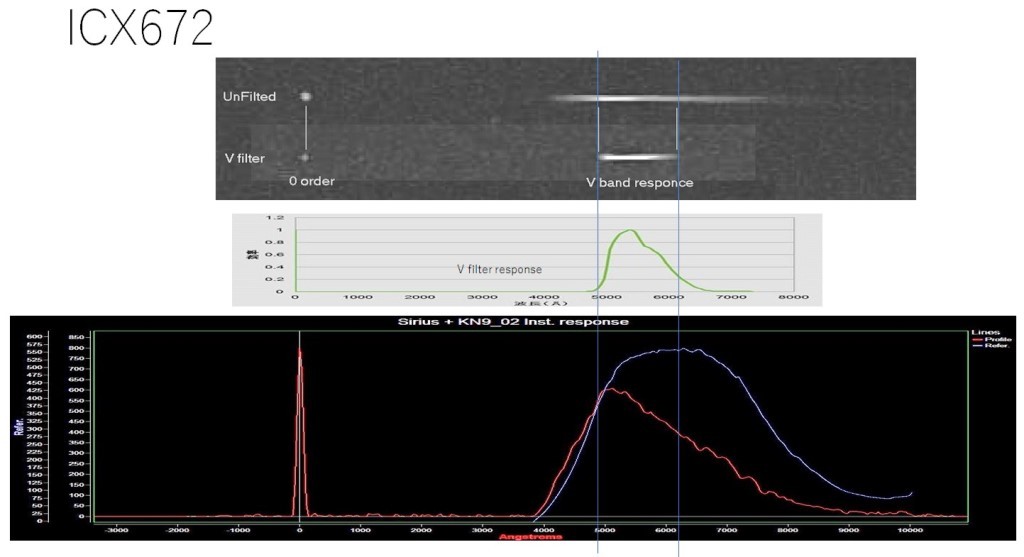The image size is (1024, 557).
Task: Select the 1000 tick on the green chart axis
Action: pyautogui.click(x=358, y=297)
